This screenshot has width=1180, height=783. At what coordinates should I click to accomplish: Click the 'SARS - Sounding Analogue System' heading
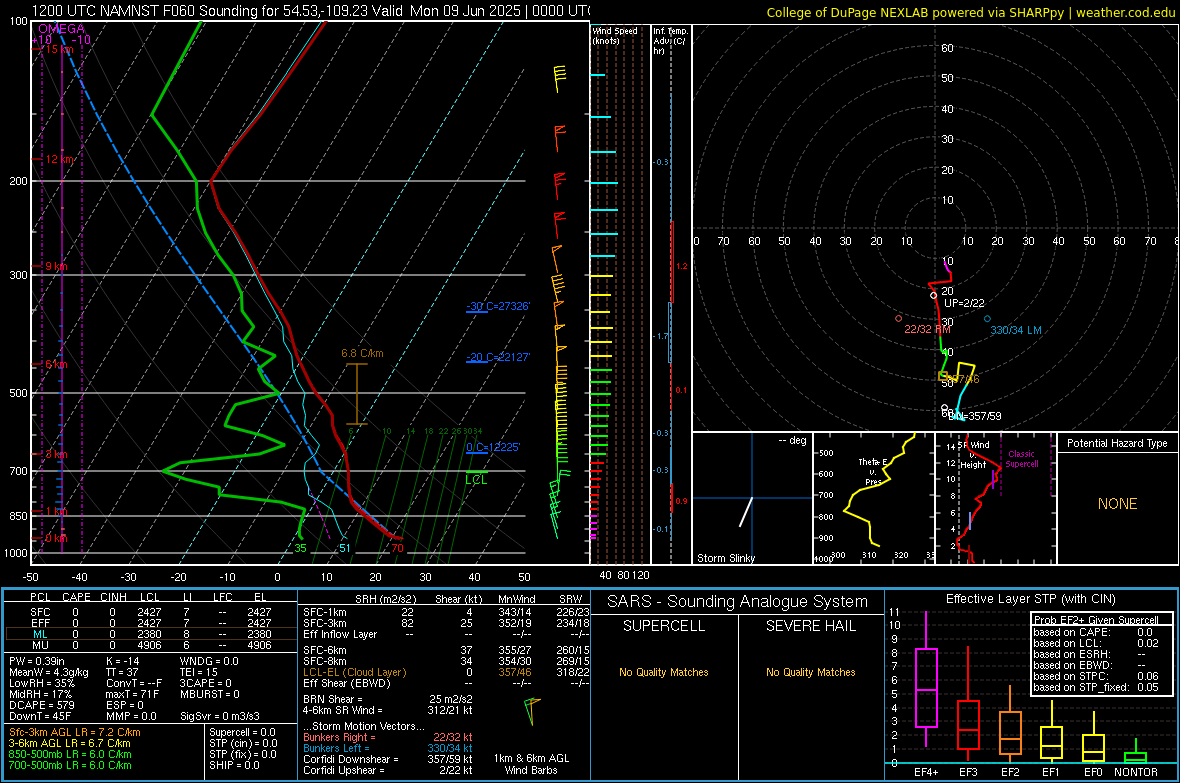[738, 602]
